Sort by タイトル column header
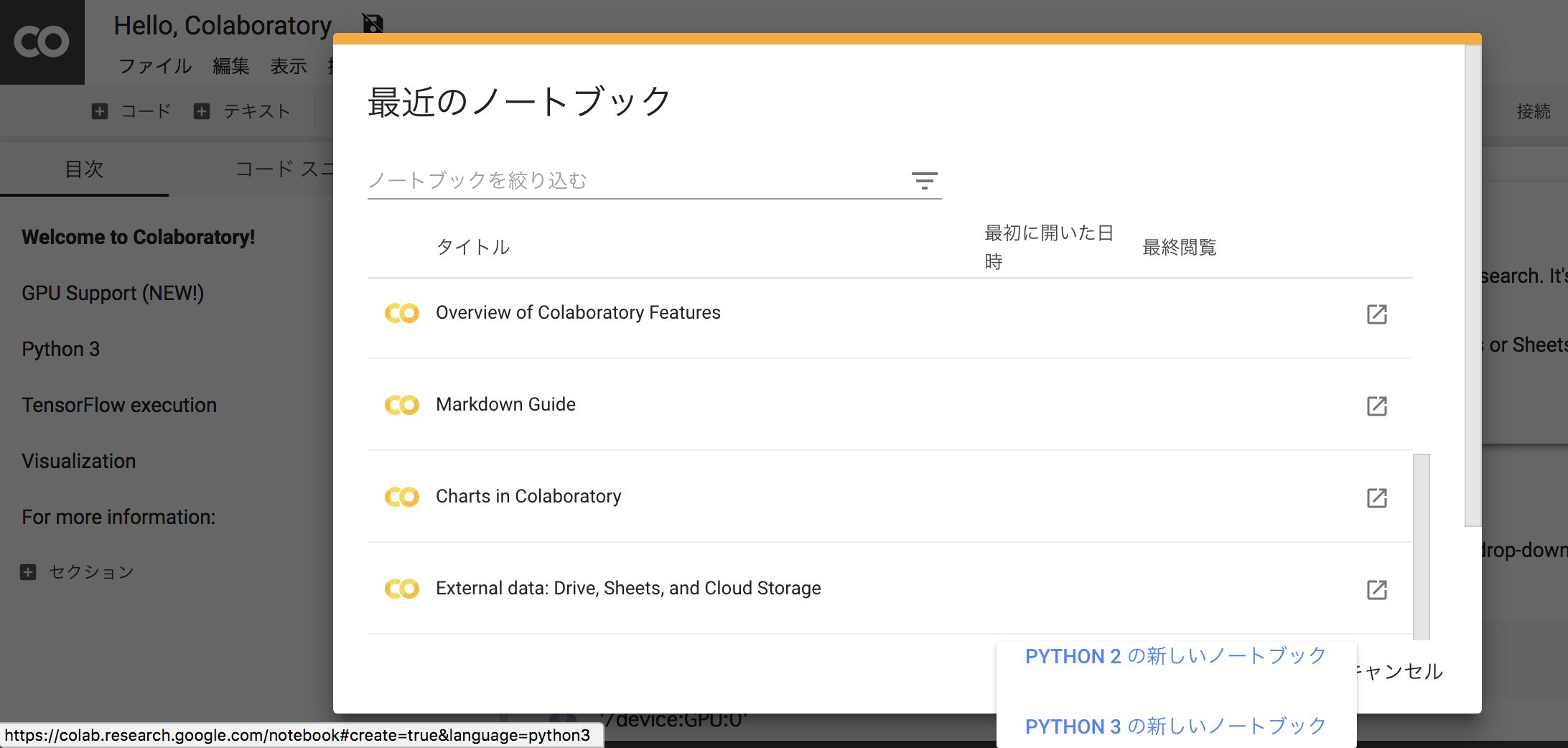Image resolution: width=1568 pixels, height=748 pixels. [473, 248]
